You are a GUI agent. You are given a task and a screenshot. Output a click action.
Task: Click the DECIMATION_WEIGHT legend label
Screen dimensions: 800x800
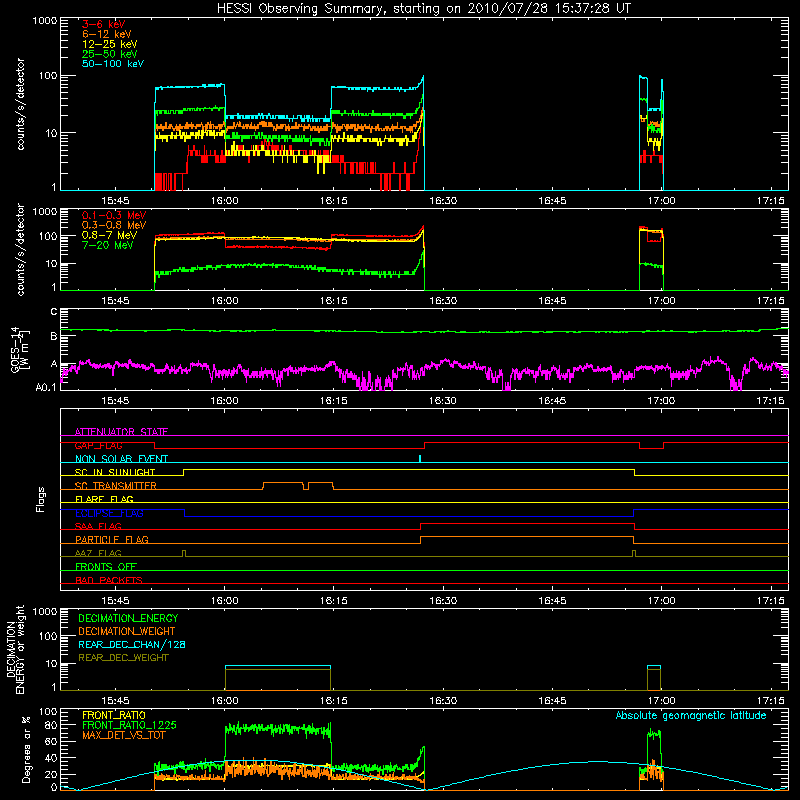coord(127,631)
